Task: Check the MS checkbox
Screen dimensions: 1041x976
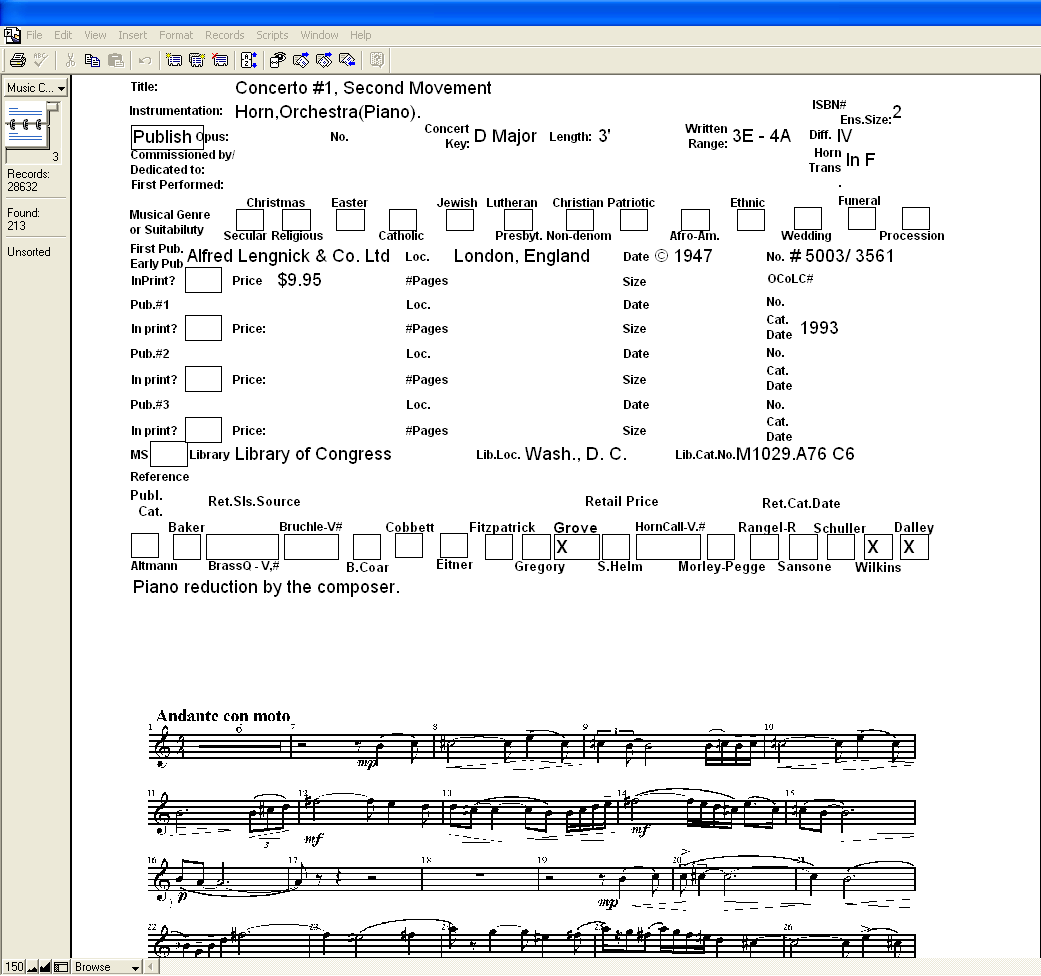Action: point(168,454)
